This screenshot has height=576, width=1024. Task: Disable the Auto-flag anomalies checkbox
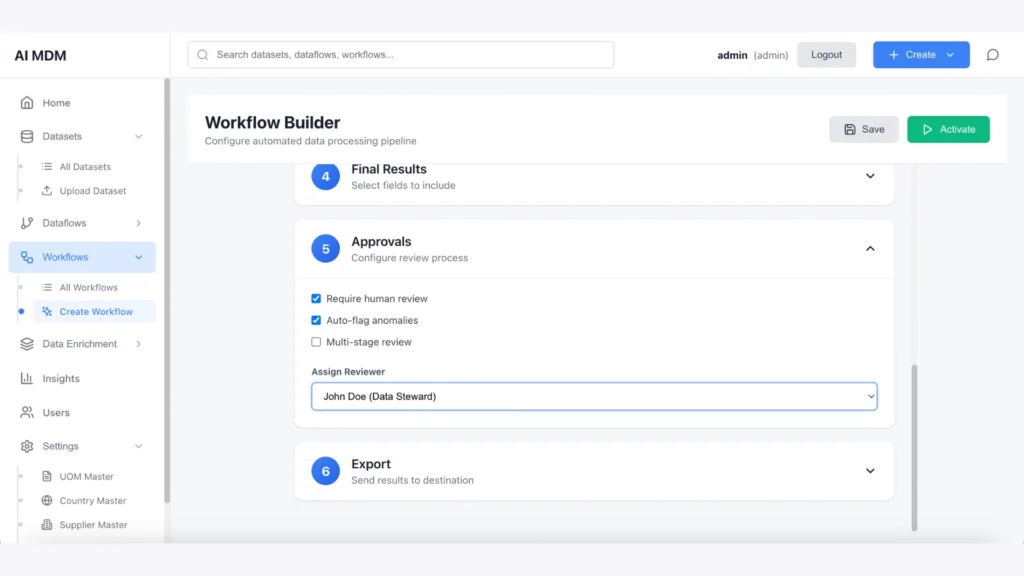point(316,321)
